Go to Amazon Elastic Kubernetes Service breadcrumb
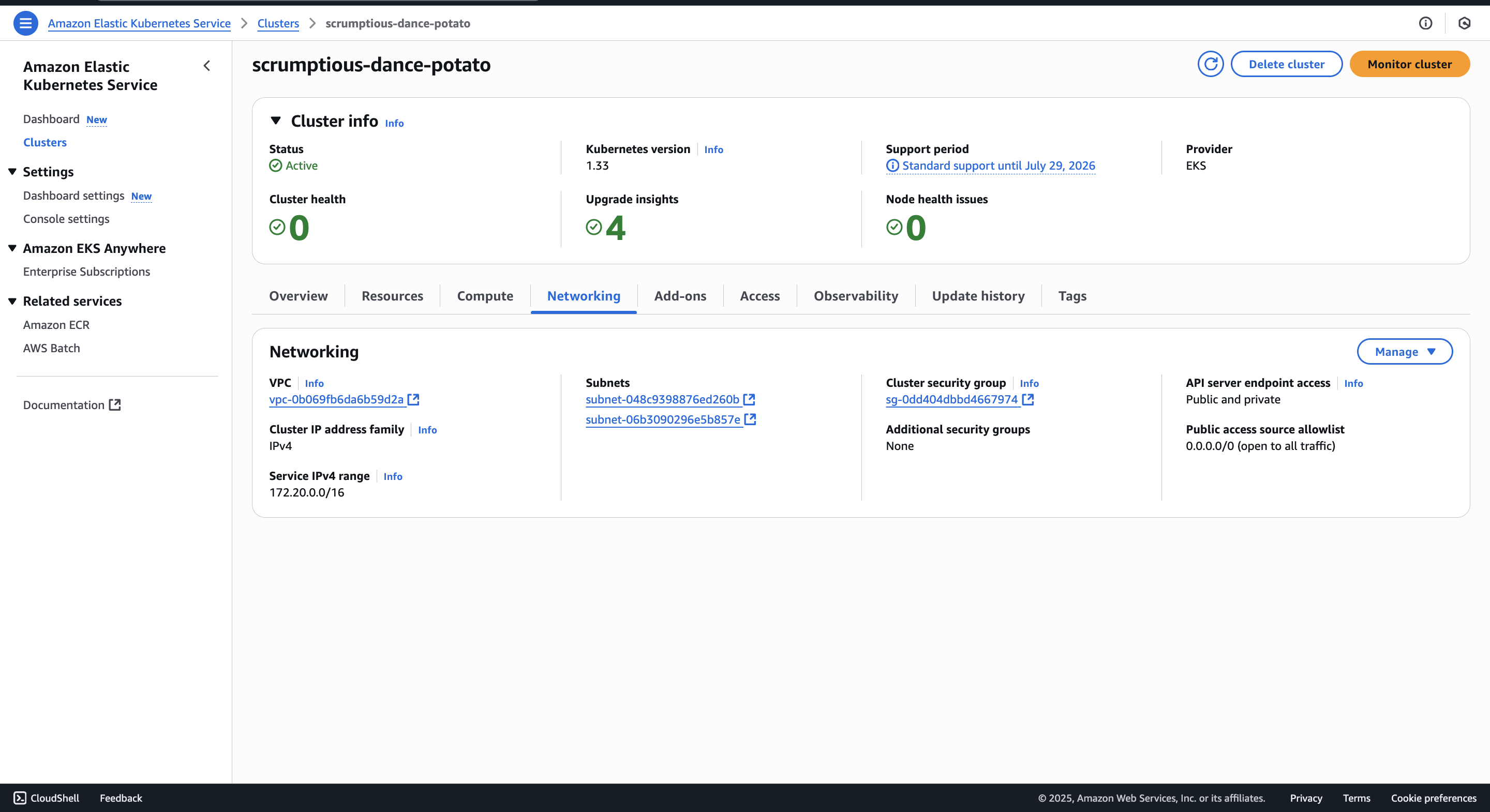Viewport: 1490px width, 812px height. [139, 23]
